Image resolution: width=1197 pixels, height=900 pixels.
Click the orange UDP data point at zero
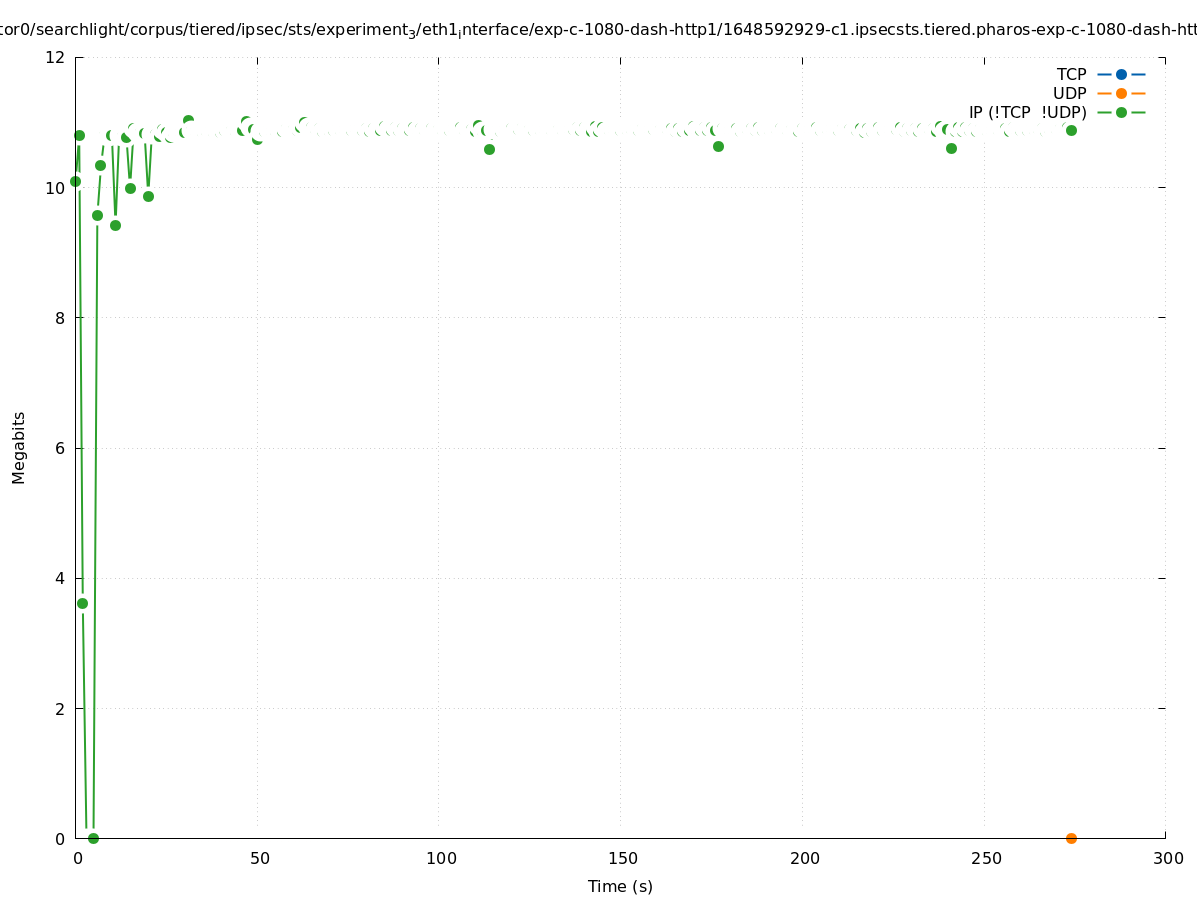coord(1071,838)
